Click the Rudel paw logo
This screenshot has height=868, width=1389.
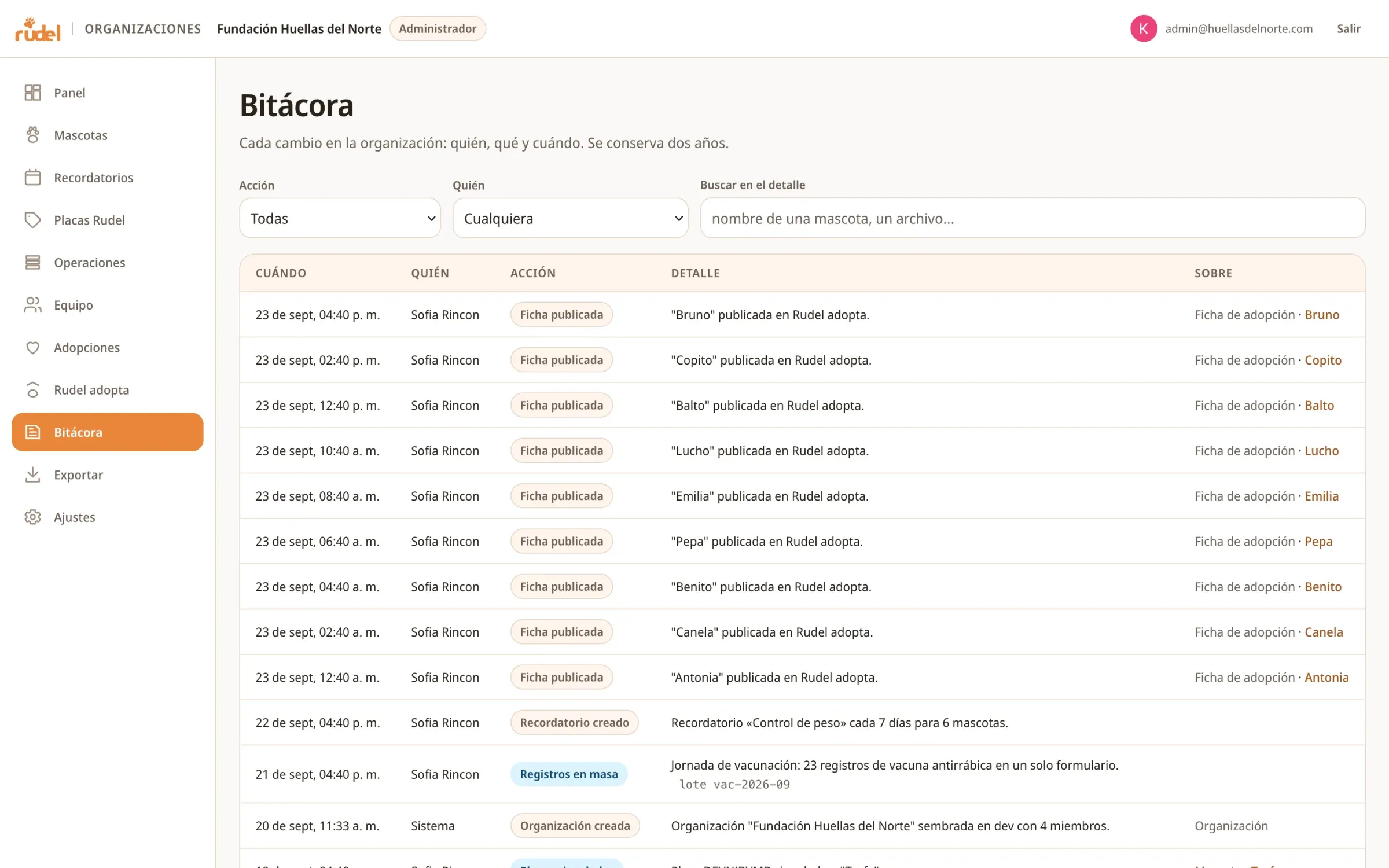(38, 29)
